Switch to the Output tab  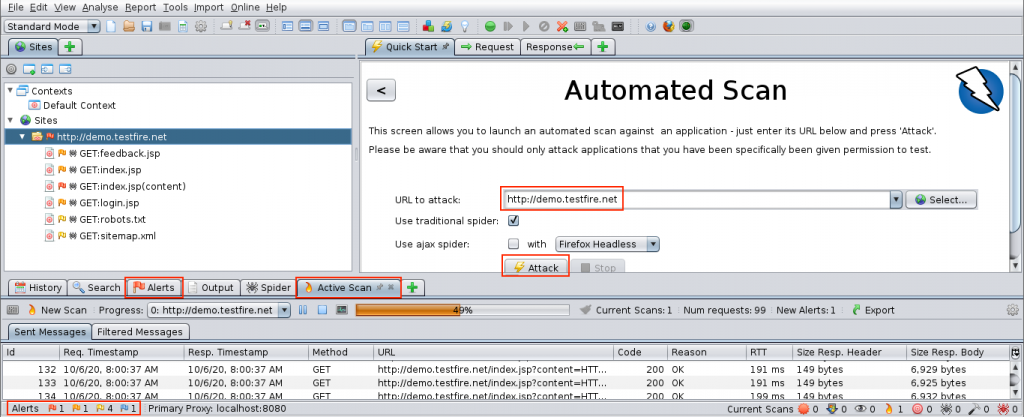[x=211, y=287]
